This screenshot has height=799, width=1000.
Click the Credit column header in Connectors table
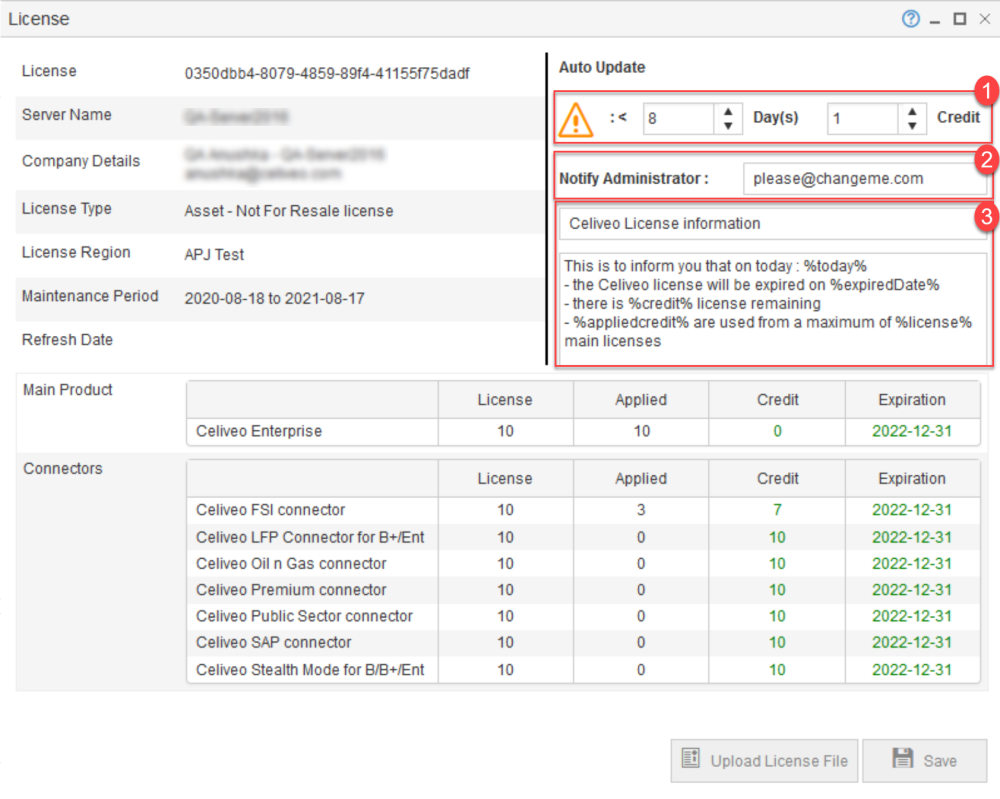click(x=777, y=479)
